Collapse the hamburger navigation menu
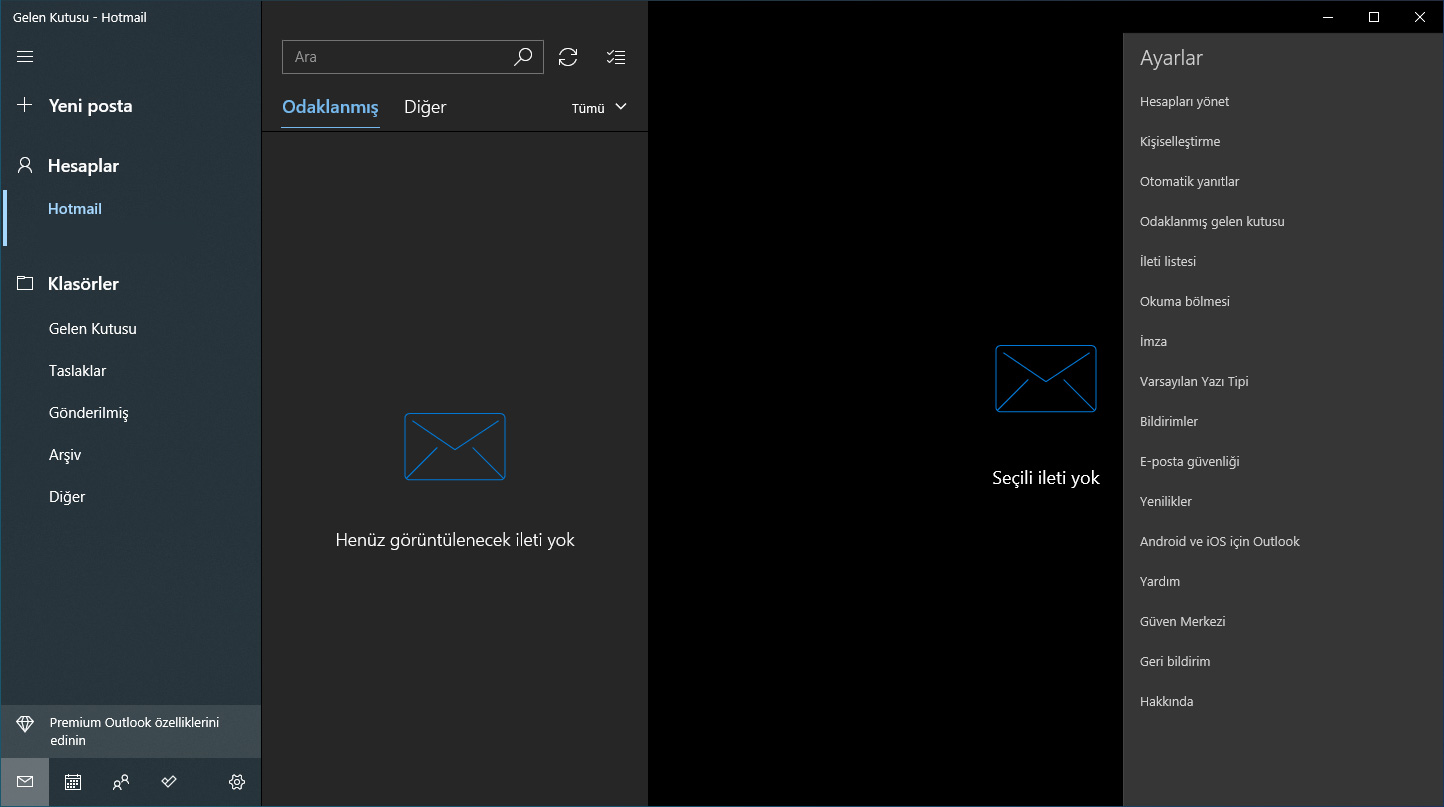 pyautogui.click(x=25, y=57)
